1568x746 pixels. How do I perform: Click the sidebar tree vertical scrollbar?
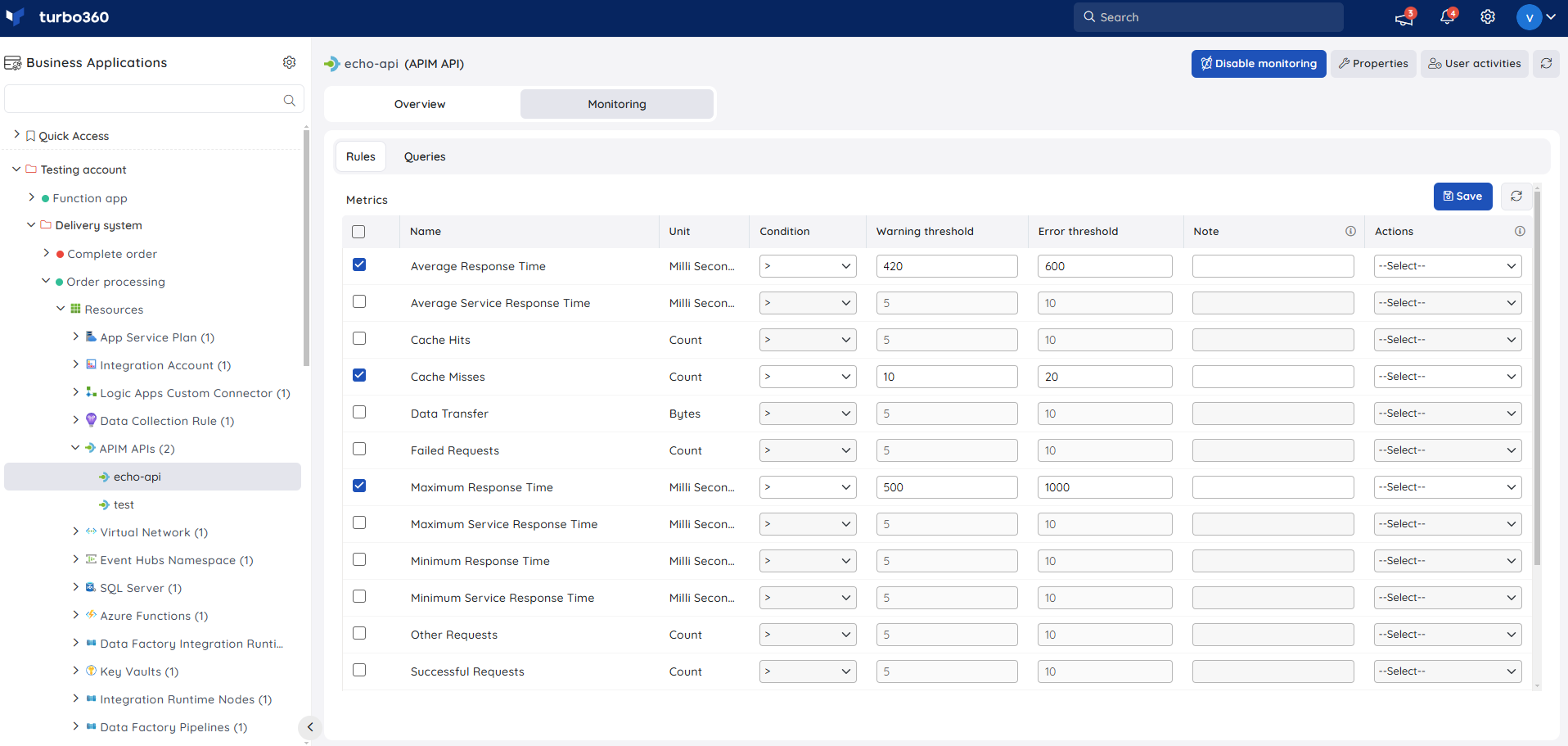coord(306,247)
